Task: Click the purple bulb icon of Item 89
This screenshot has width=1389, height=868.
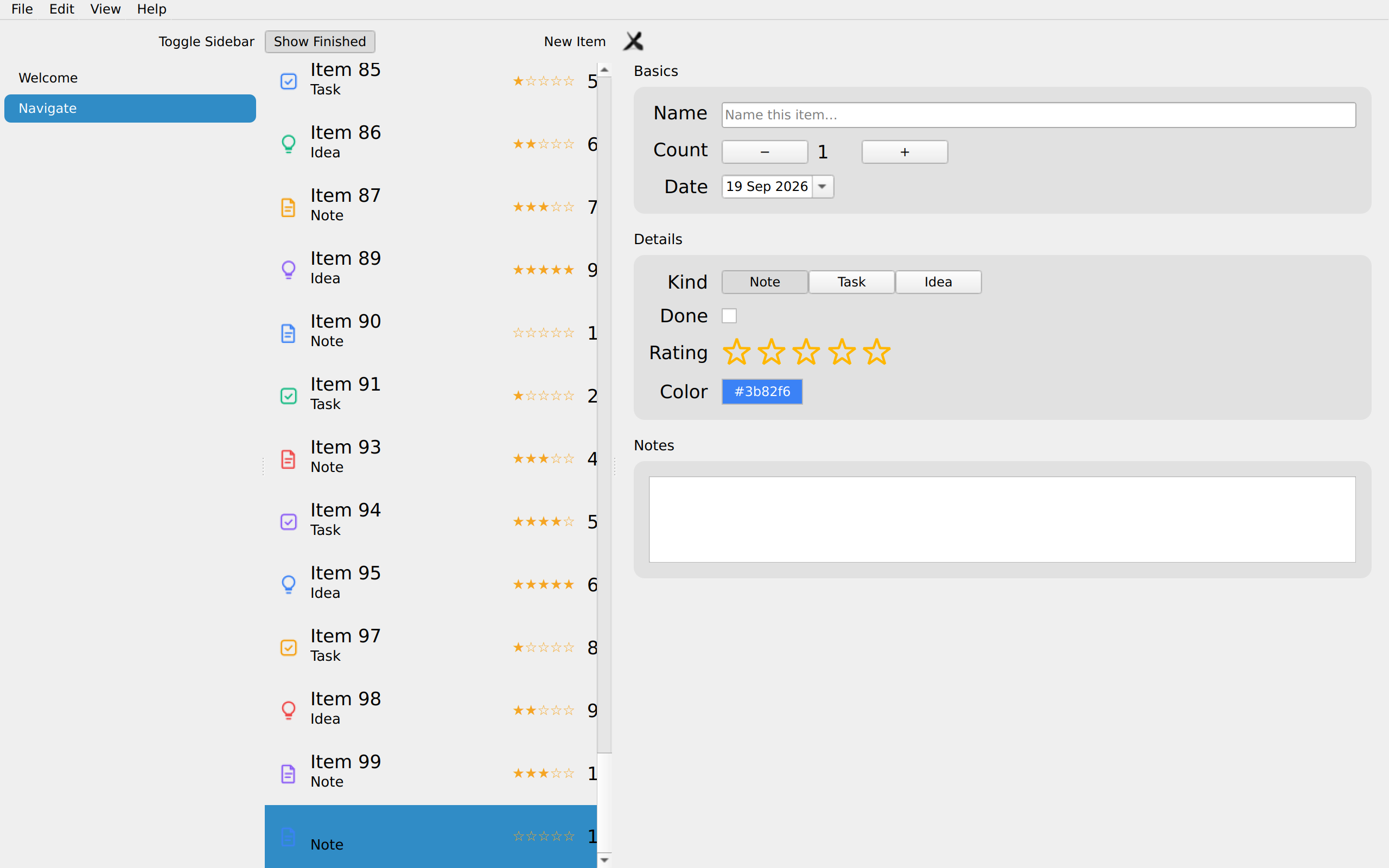Action: (x=288, y=270)
